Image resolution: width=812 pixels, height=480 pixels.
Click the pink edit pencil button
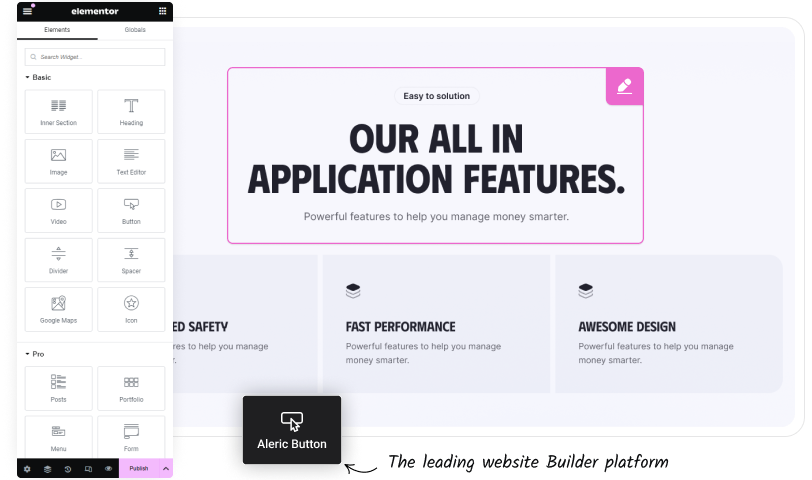(625, 87)
